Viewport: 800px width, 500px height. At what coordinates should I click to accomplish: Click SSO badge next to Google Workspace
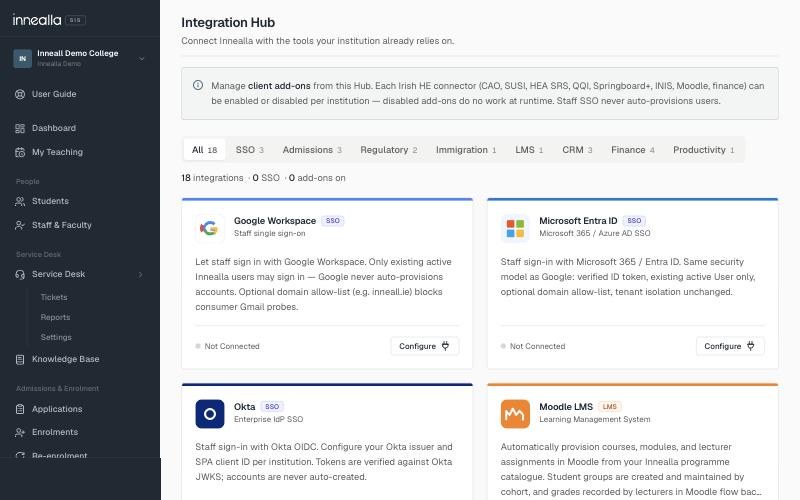point(333,221)
